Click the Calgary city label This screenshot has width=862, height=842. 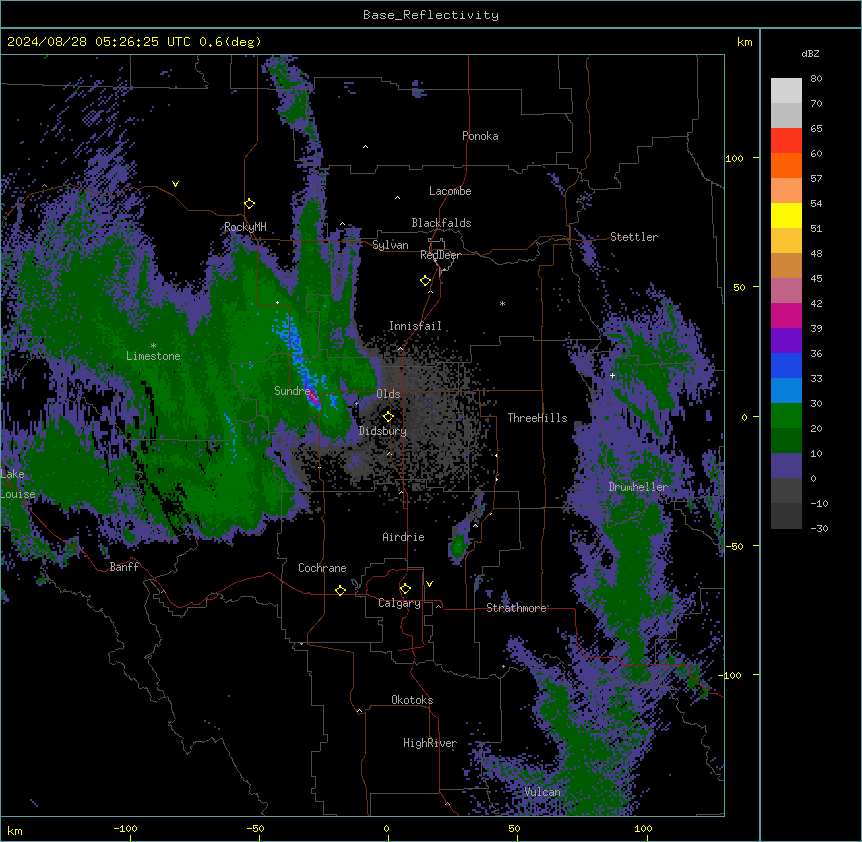(x=399, y=603)
